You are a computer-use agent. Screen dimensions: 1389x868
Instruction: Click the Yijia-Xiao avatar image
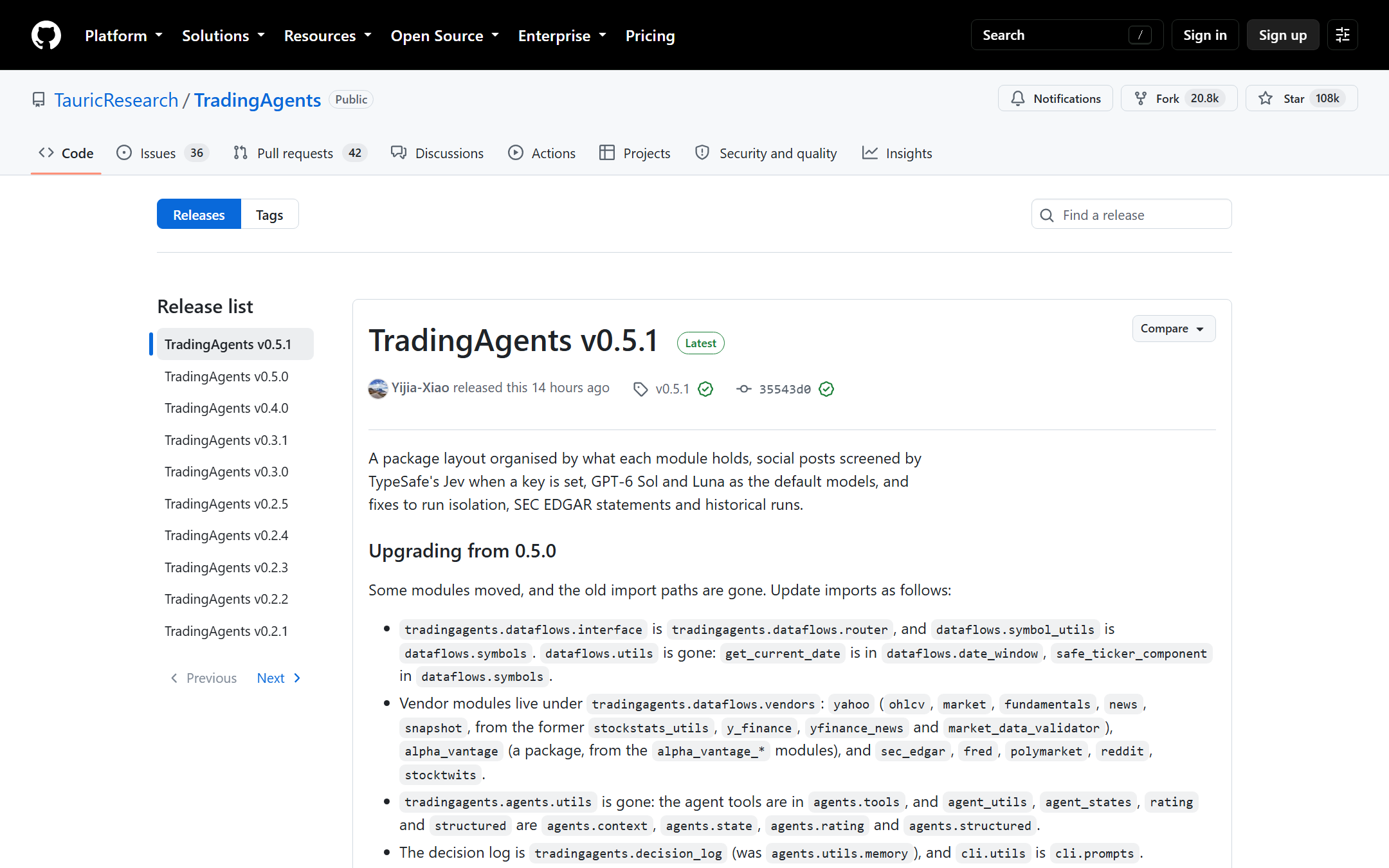(x=378, y=388)
